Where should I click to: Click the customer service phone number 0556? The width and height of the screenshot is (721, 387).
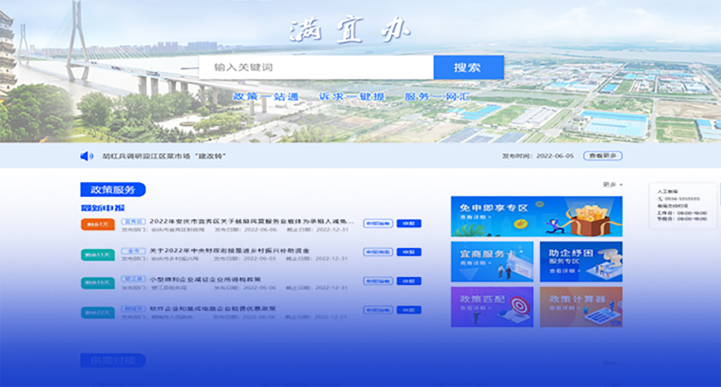tap(682, 199)
